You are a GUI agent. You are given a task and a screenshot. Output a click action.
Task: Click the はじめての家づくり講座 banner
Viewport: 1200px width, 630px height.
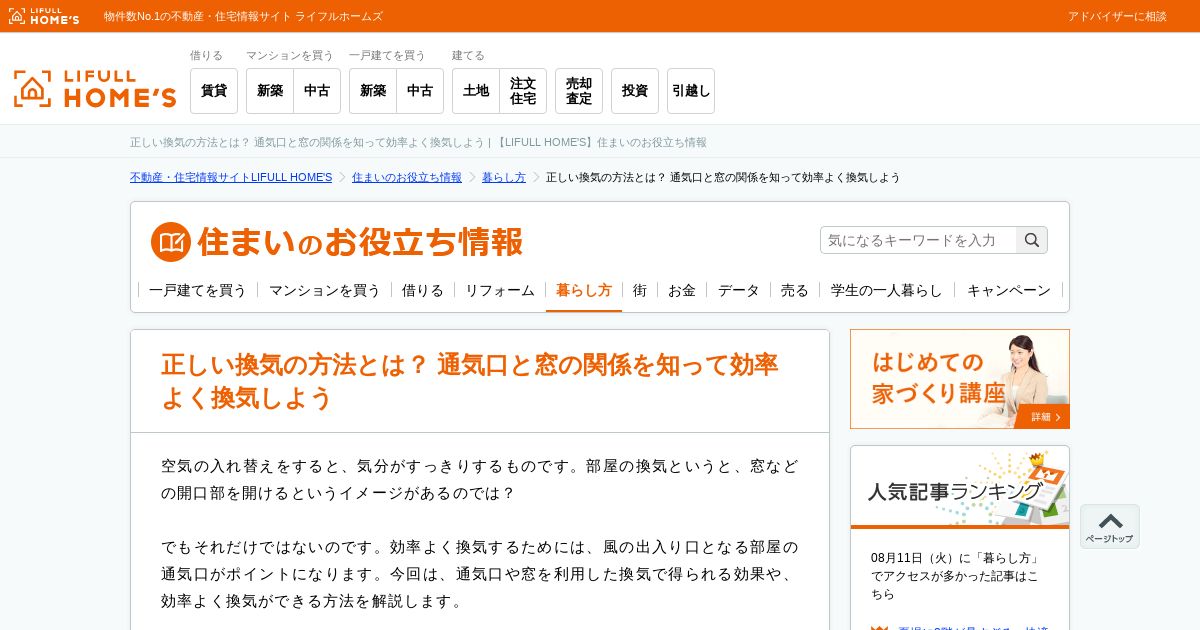(x=960, y=379)
